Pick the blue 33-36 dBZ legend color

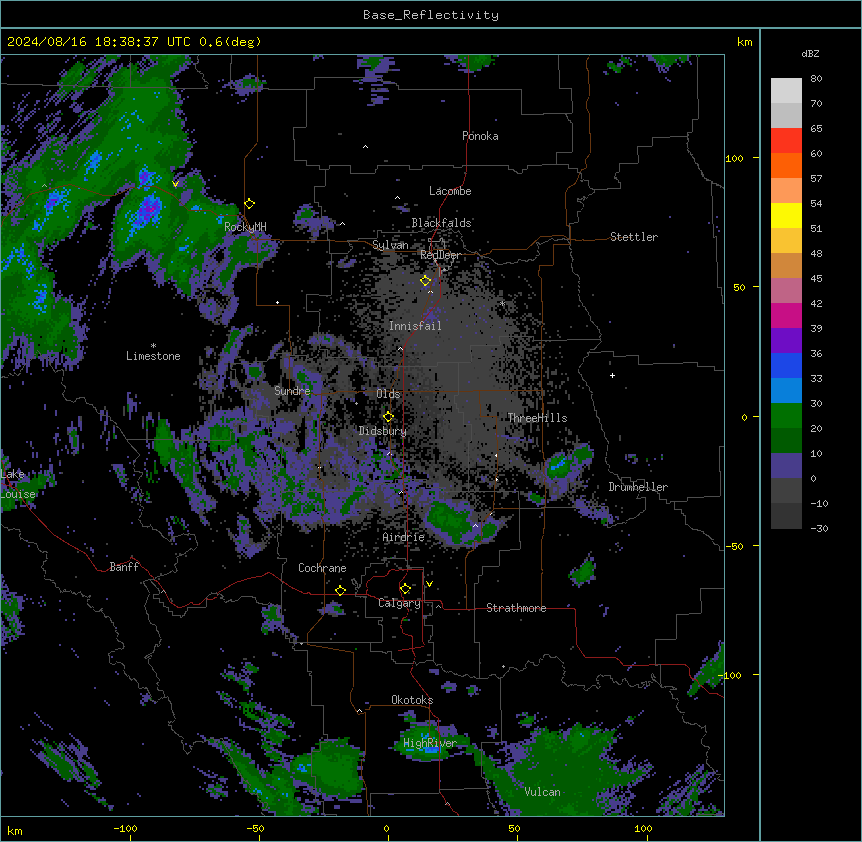point(786,365)
